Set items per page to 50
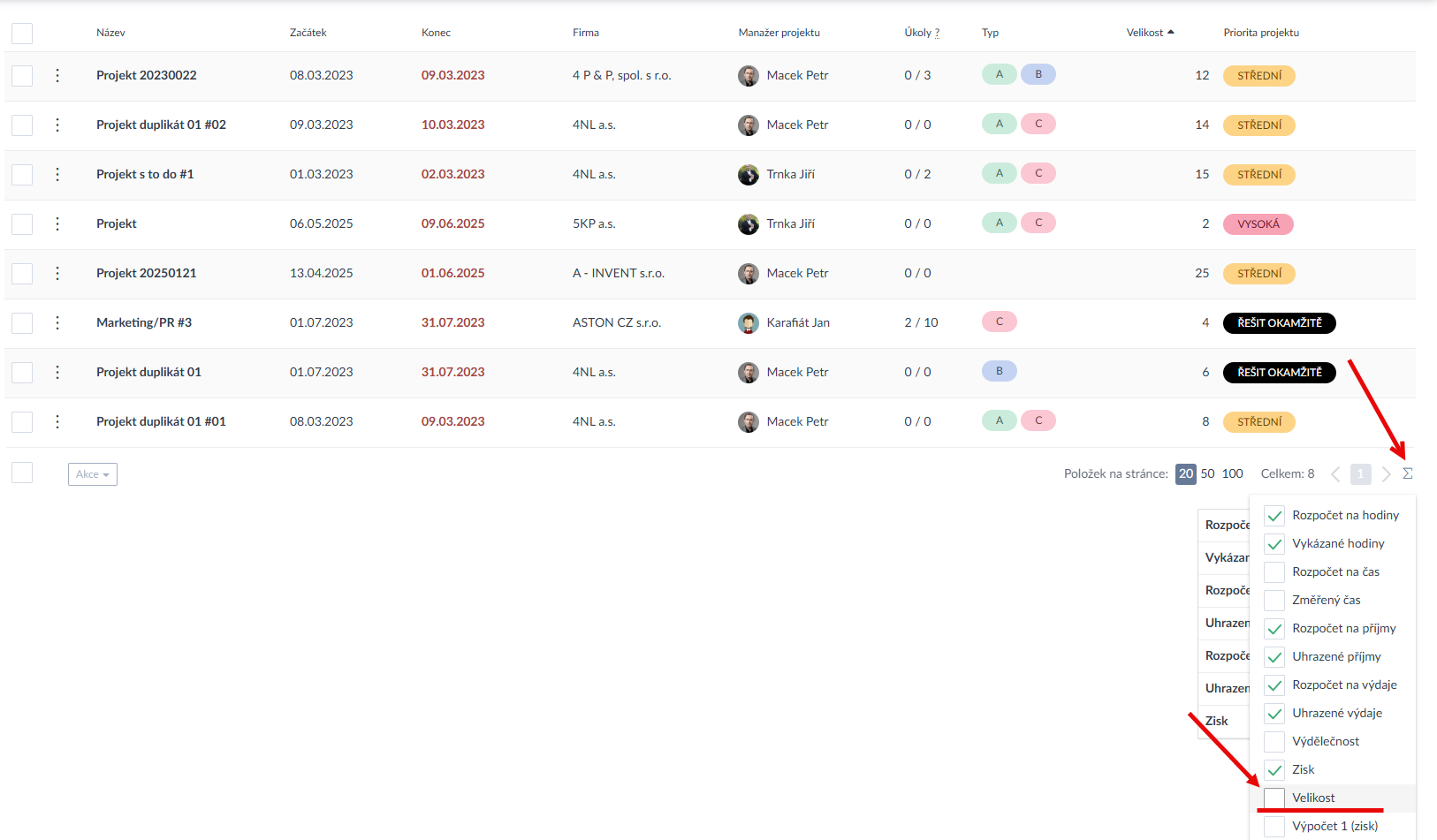 [x=1207, y=473]
